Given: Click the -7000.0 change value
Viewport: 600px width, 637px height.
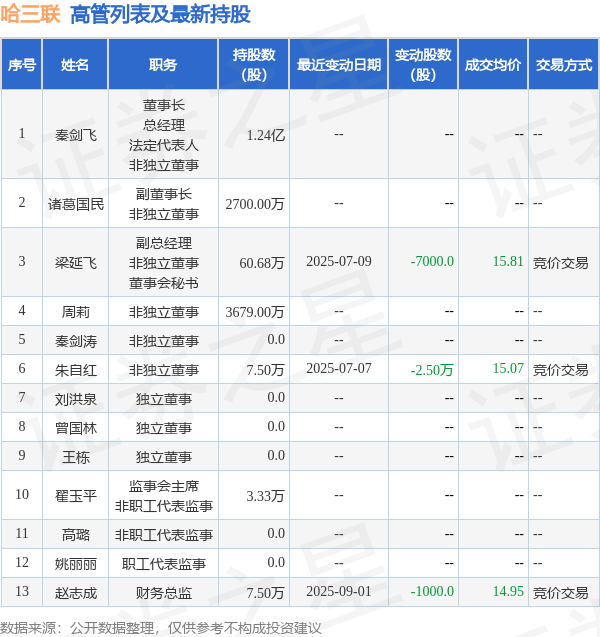Looking at the screenshot, I should click(432, 261).
